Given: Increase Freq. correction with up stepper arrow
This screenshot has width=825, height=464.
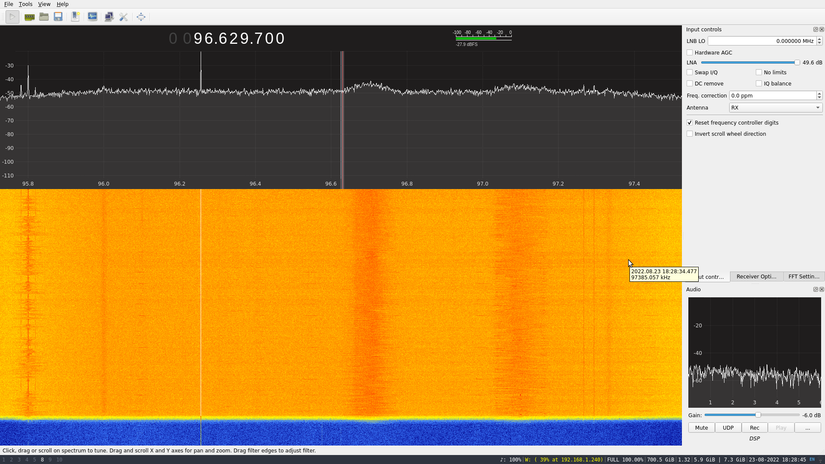Looking at the screenshot, I should click(x=819, y=94).
